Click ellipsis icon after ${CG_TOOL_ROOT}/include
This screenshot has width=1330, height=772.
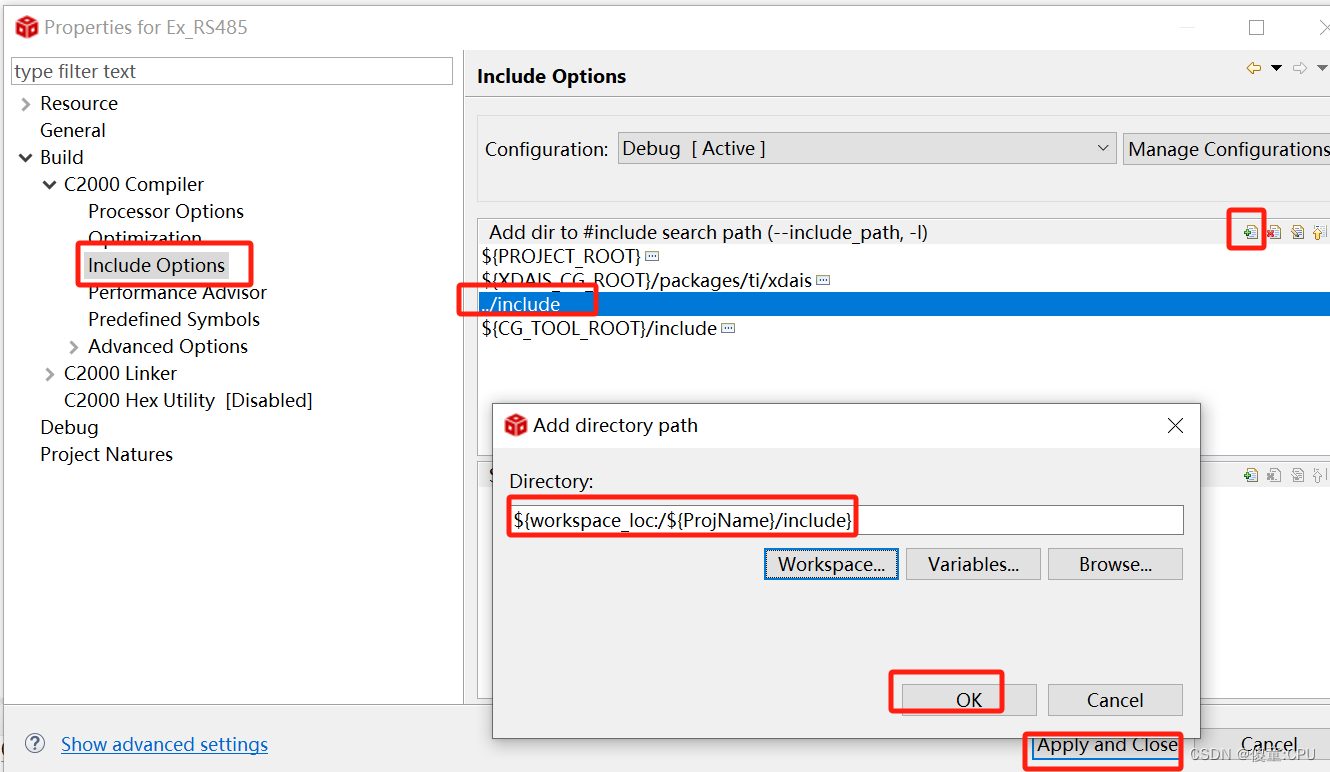click(x=728, y=328)
